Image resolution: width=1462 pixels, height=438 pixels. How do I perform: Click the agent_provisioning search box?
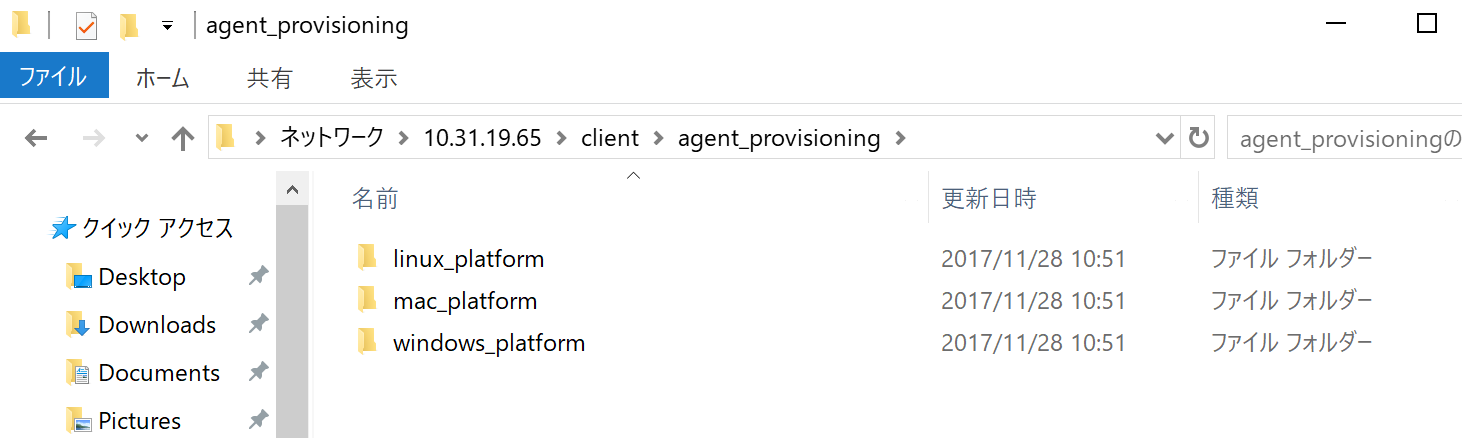pos(1345,138)
